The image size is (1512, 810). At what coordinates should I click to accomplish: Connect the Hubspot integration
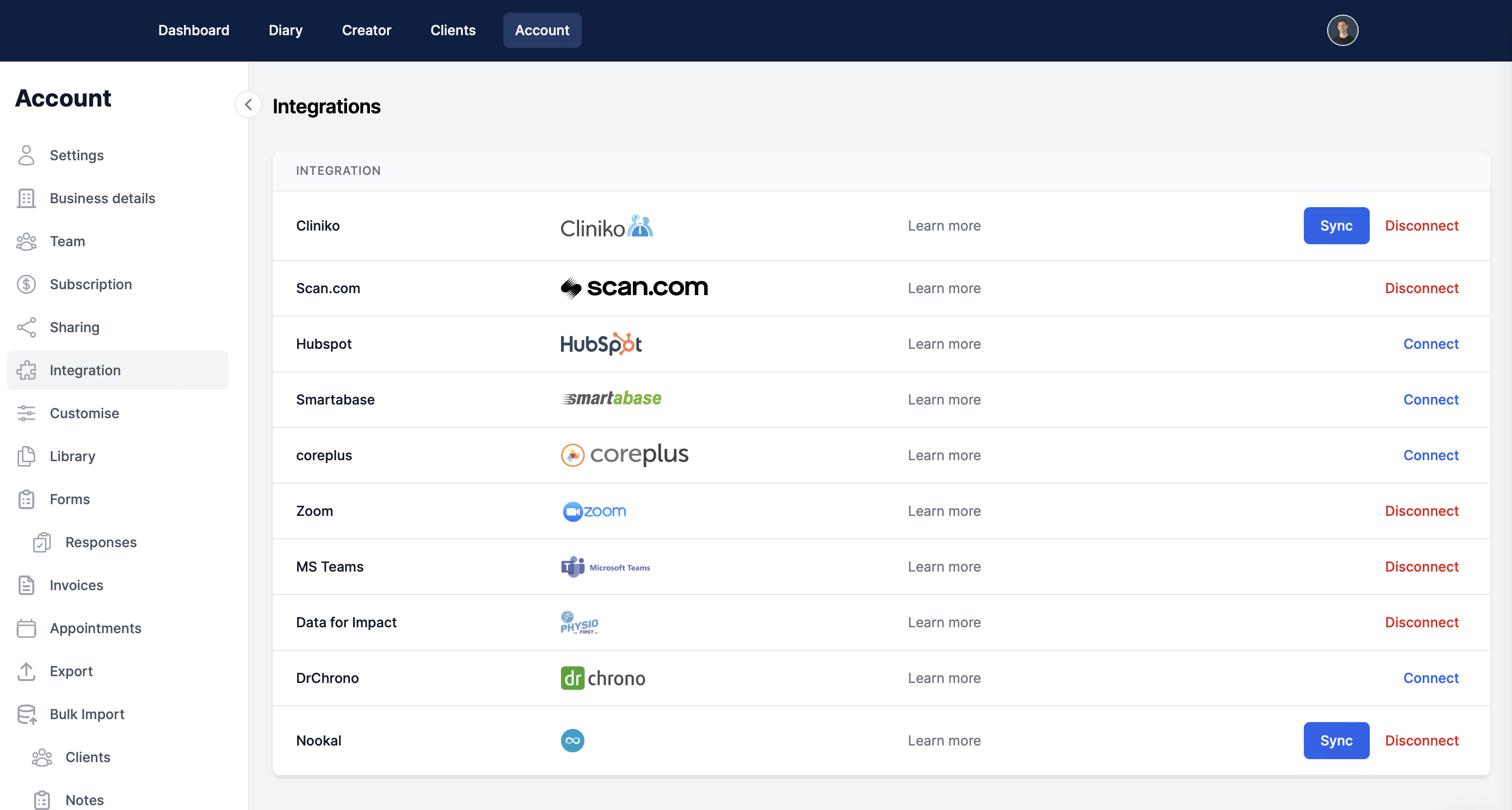pyautogui.click(x=1430, y=344)
